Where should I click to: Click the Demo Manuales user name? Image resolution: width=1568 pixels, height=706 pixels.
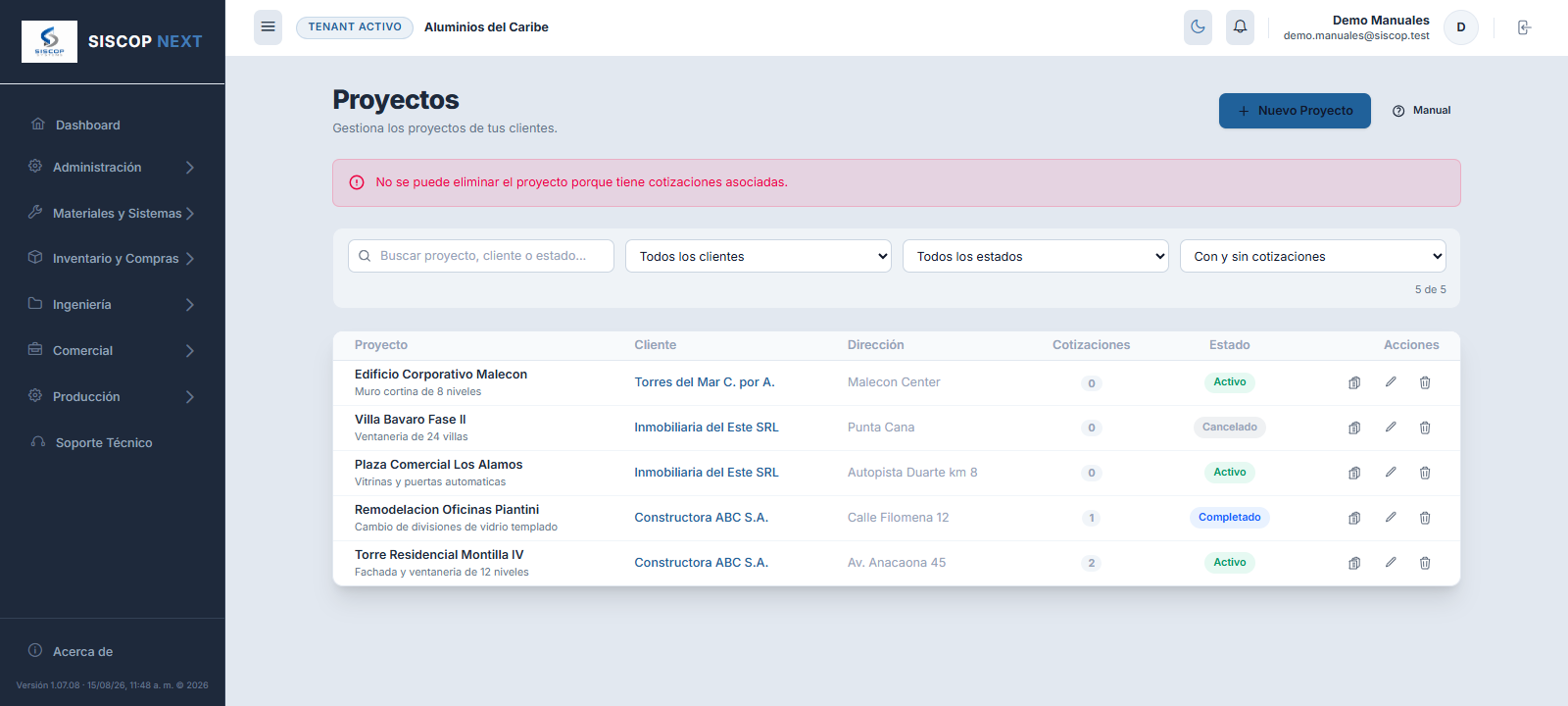tap(1381, 21)
